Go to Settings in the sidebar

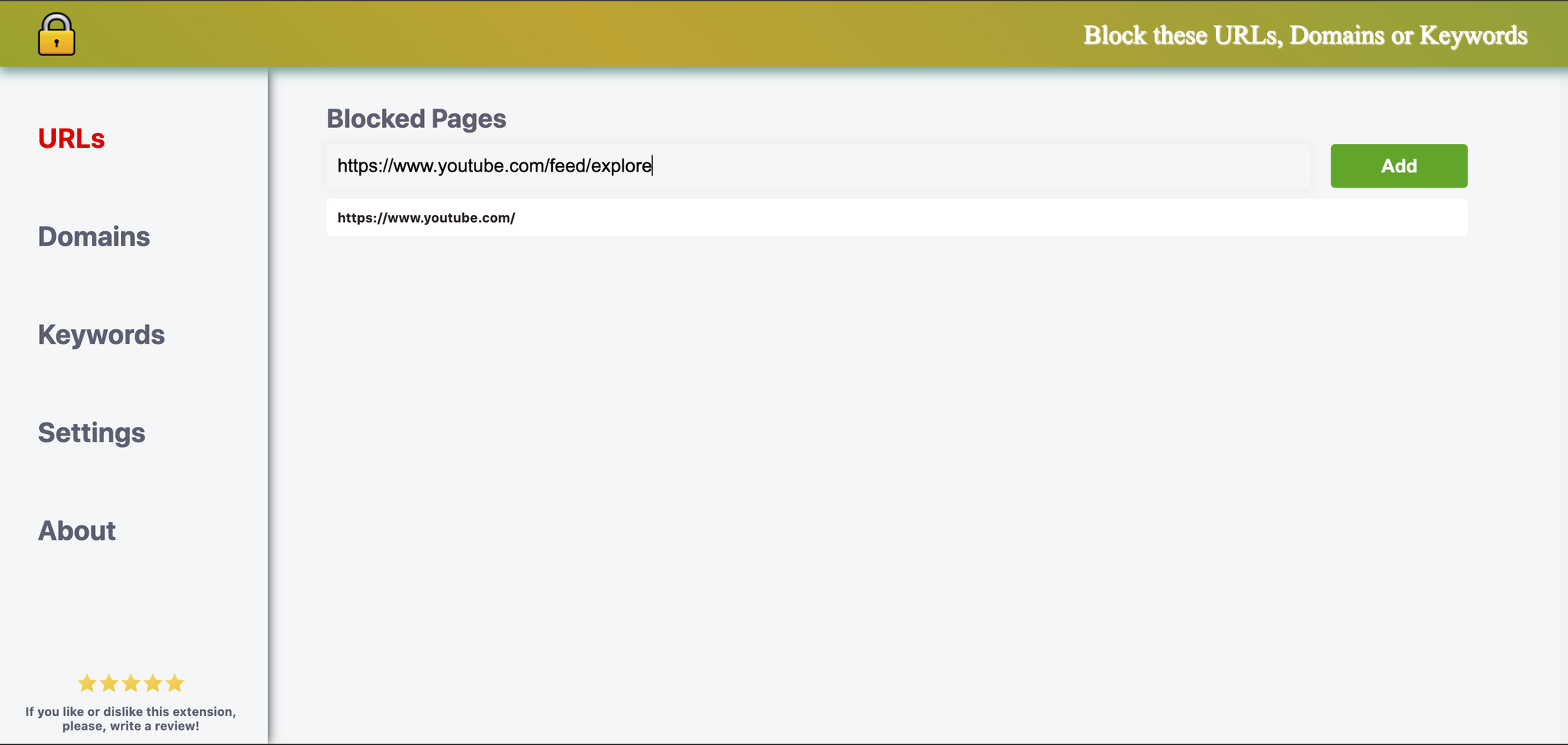point(91,433)
